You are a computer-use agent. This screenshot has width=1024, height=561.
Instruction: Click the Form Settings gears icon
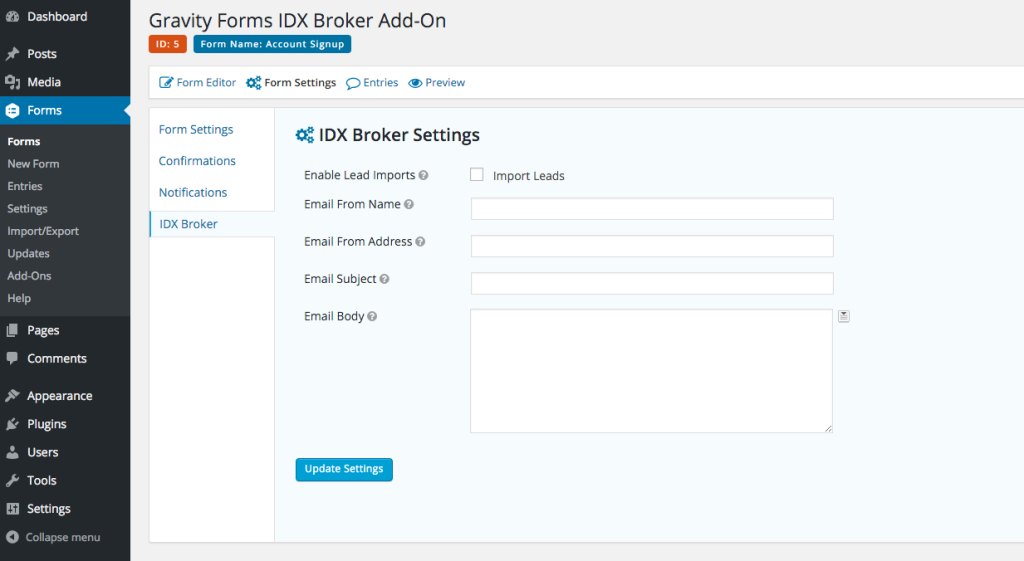point(253,83)
